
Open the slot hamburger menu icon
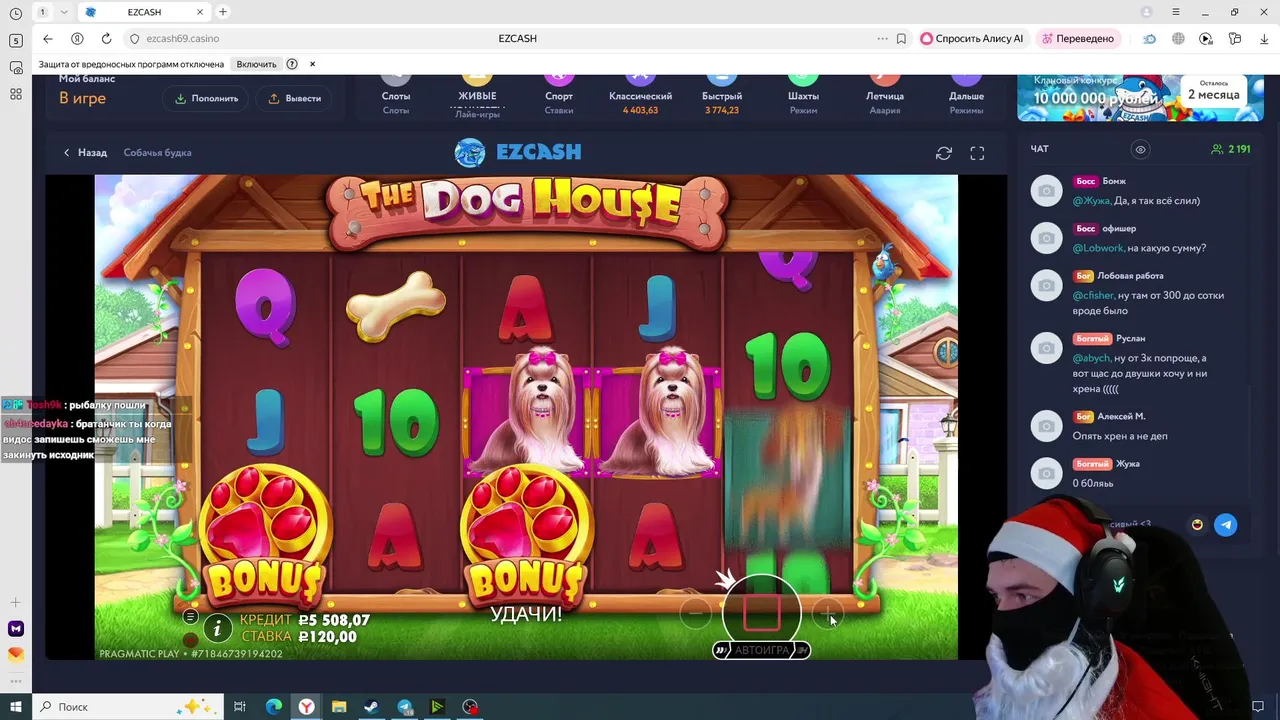pos(190,617)
